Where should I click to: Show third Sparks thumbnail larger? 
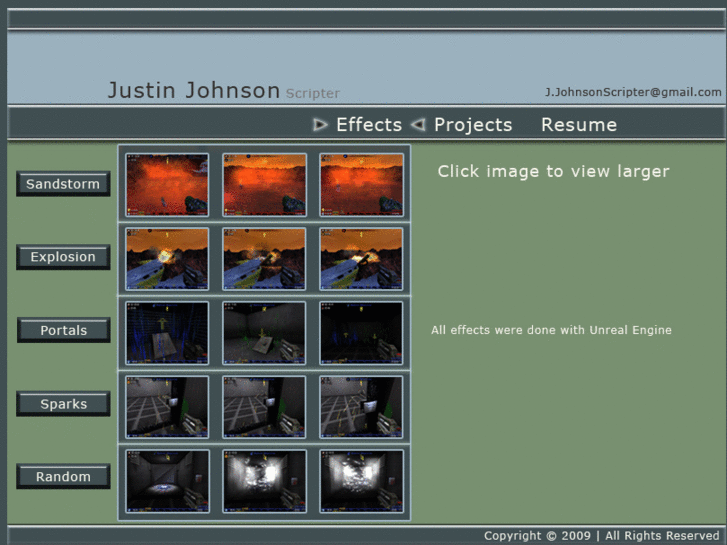(x=361, y=407)
